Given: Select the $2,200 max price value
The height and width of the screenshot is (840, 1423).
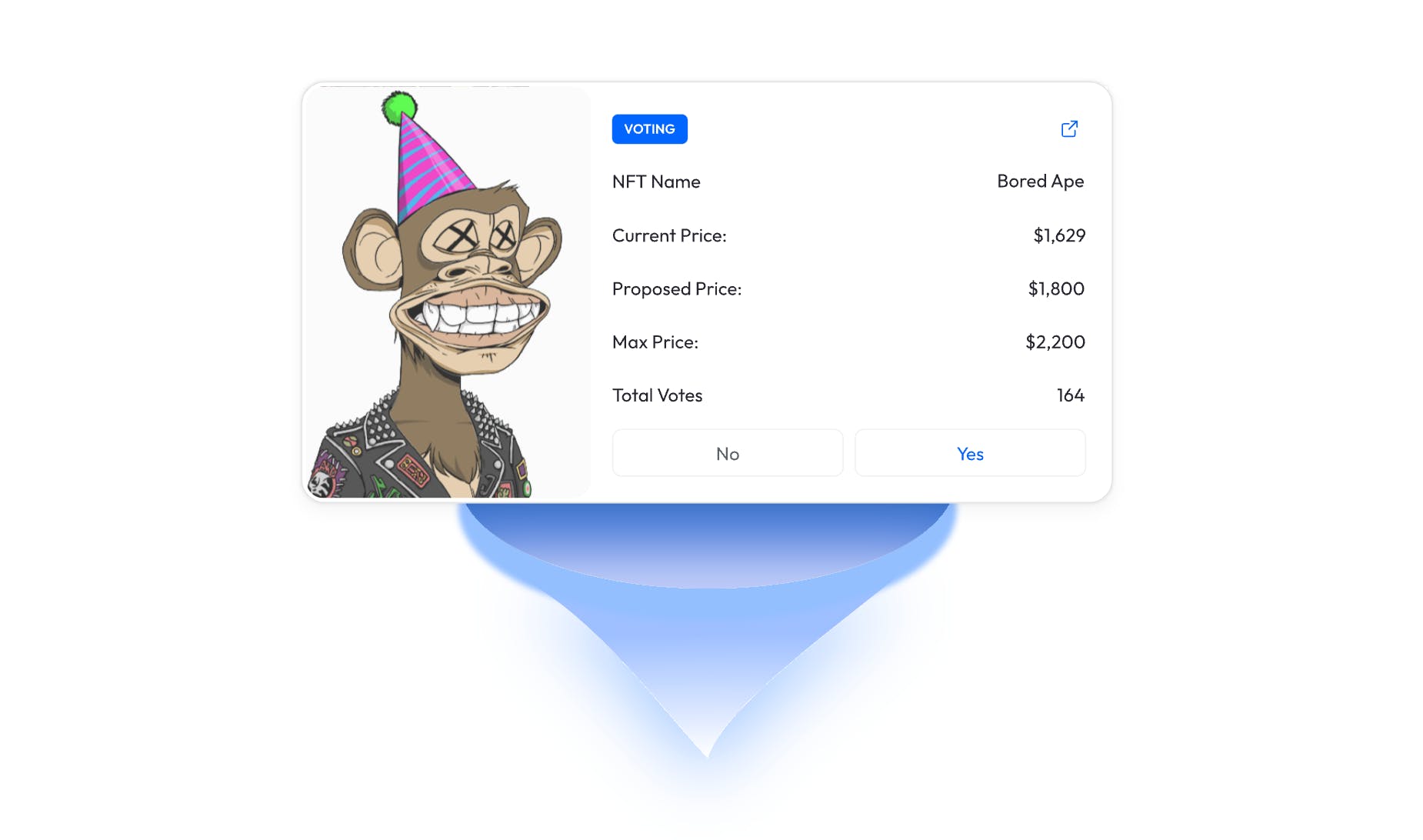Looking at the screenshot, I should tap(1055, 342).
